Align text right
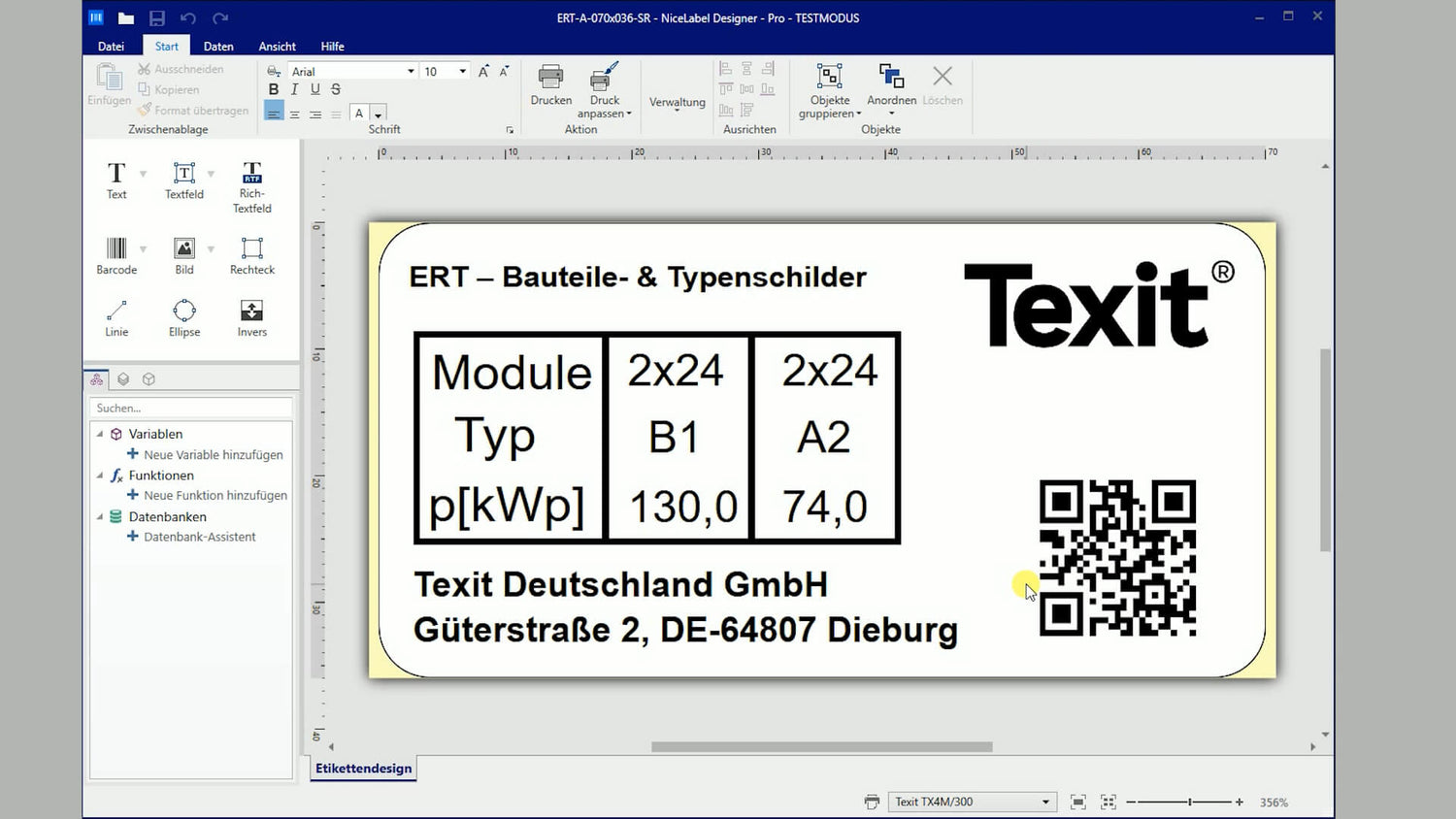 [315, 114]
